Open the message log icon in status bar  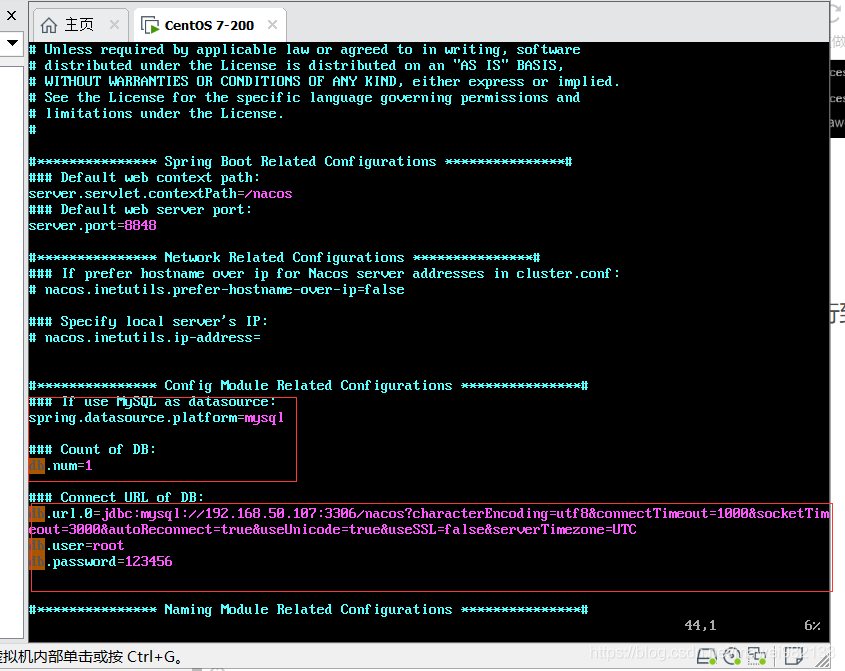(x=793, y=656)
